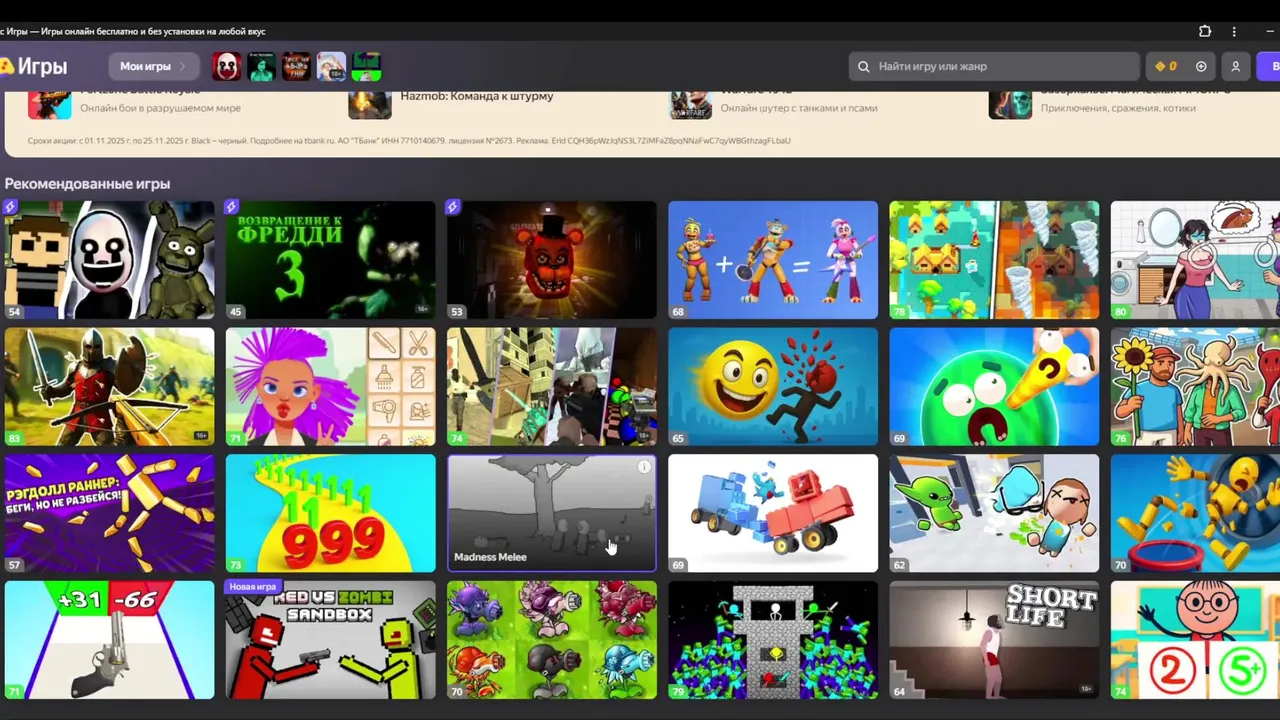Open the stickman tower defense game rated 79
This screenshot has width=1280, height=720.
(773, 640)
